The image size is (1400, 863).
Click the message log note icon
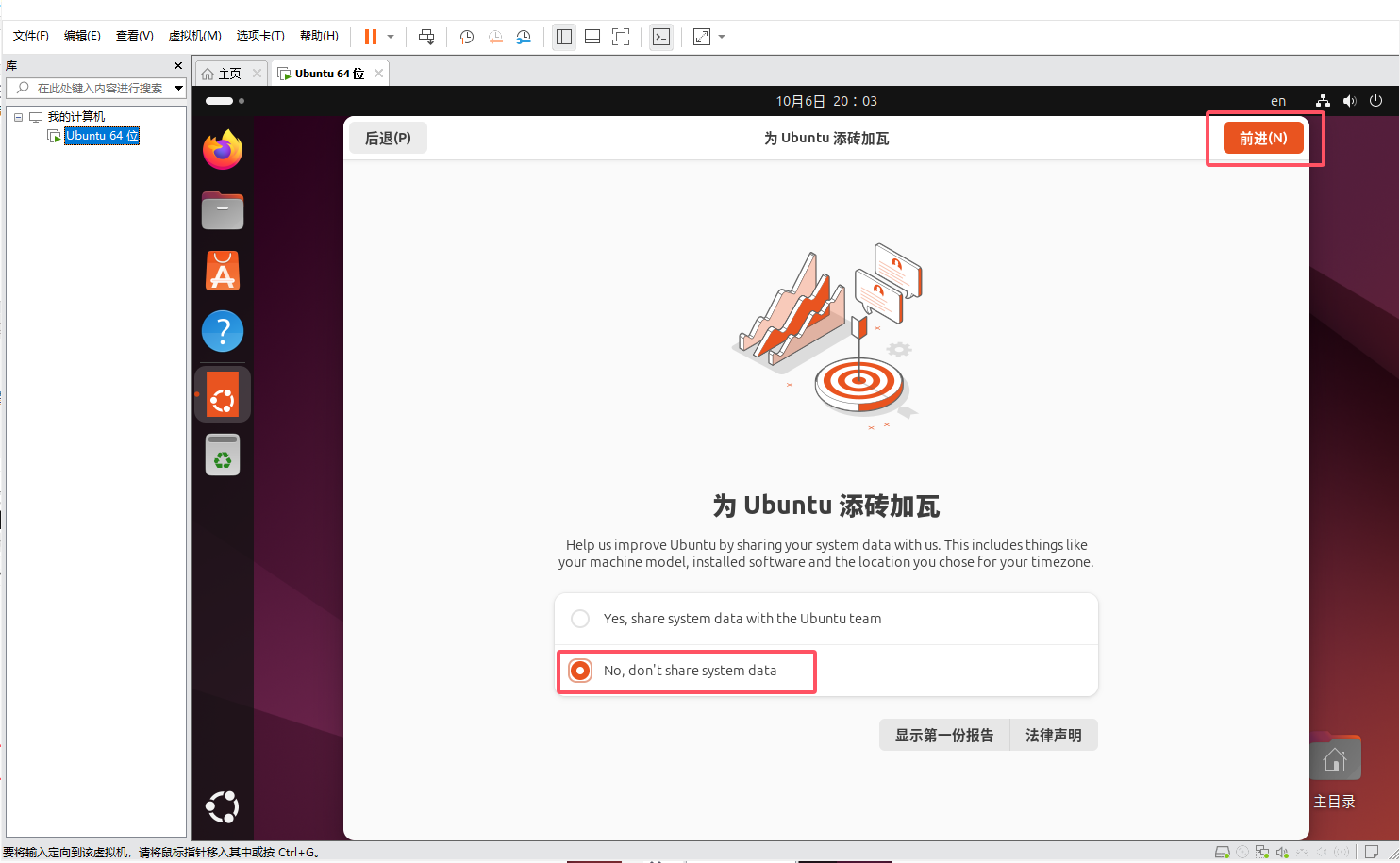pos(1372,852)
